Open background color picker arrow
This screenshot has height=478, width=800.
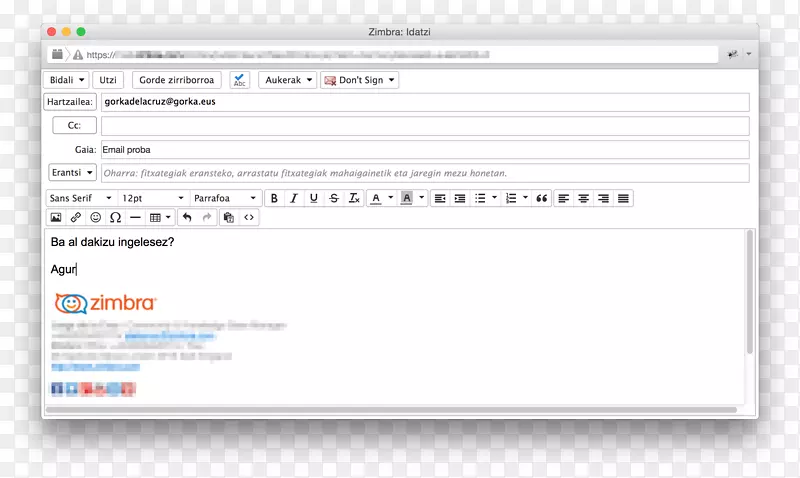(x=421, y=197)
